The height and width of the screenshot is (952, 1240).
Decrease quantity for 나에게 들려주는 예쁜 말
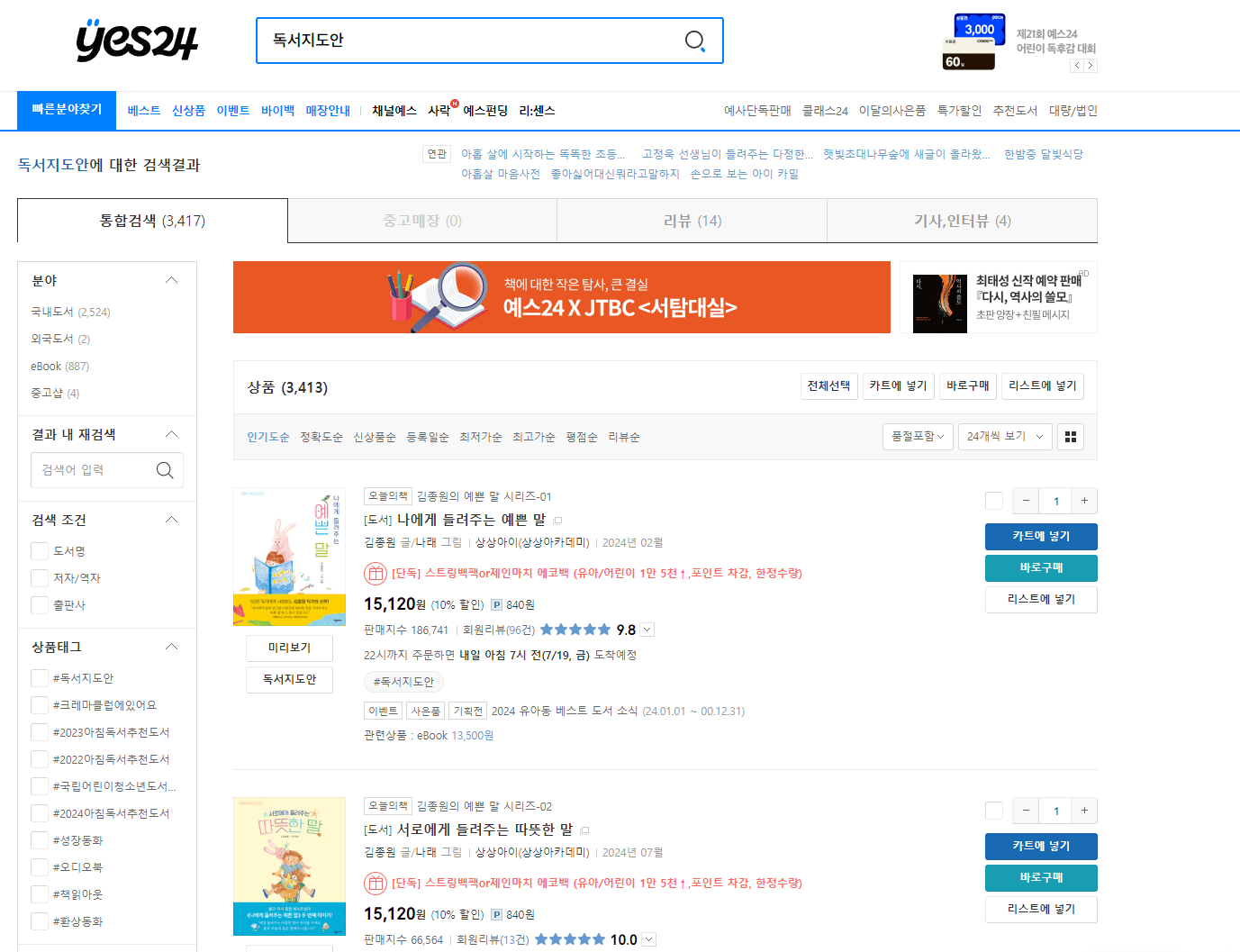click(x=1026, y=501)
